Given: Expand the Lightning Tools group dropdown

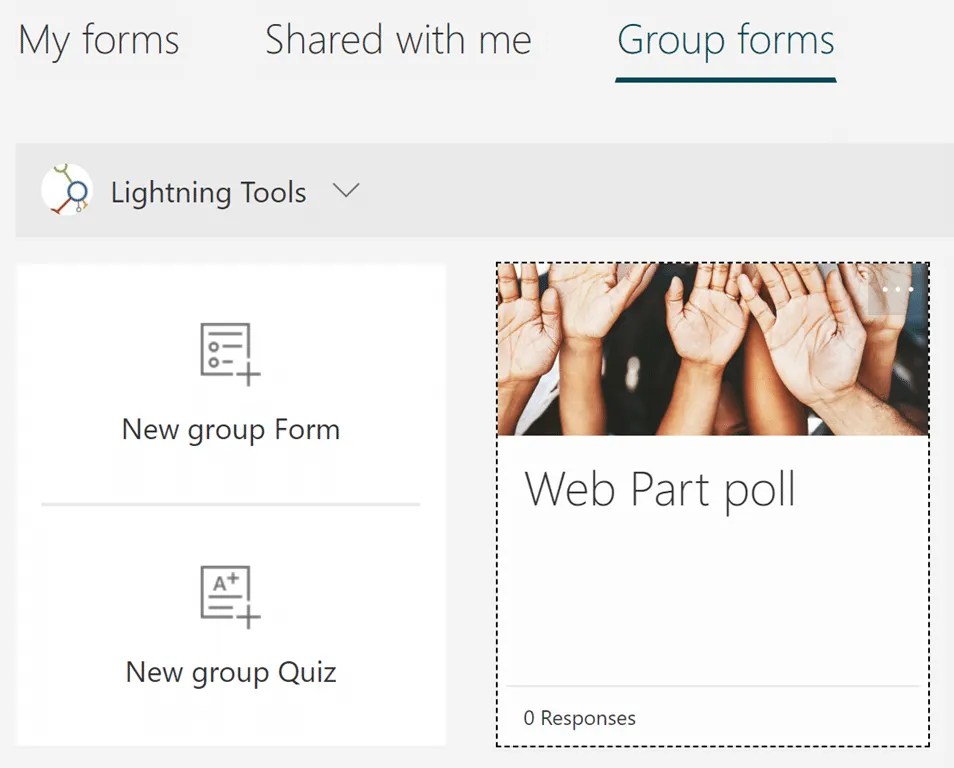Looking at the screenshot, I should click(346, 190).
